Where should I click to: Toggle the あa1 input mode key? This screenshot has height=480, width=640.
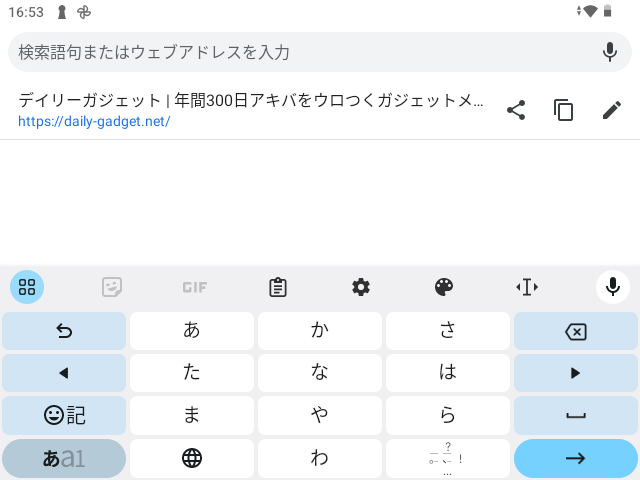[64, 459]
